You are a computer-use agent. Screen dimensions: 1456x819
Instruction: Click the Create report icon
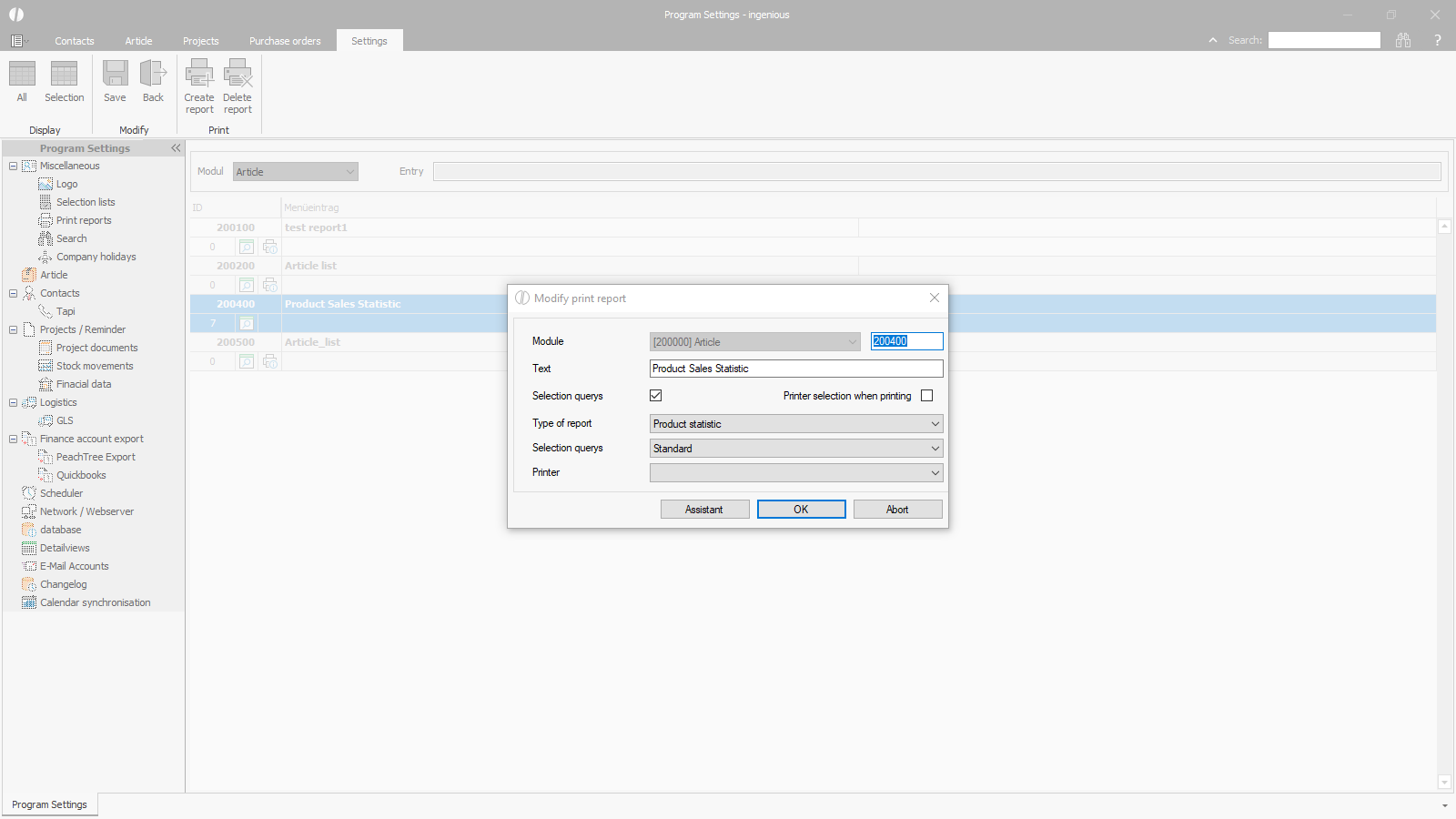point(199,75)
